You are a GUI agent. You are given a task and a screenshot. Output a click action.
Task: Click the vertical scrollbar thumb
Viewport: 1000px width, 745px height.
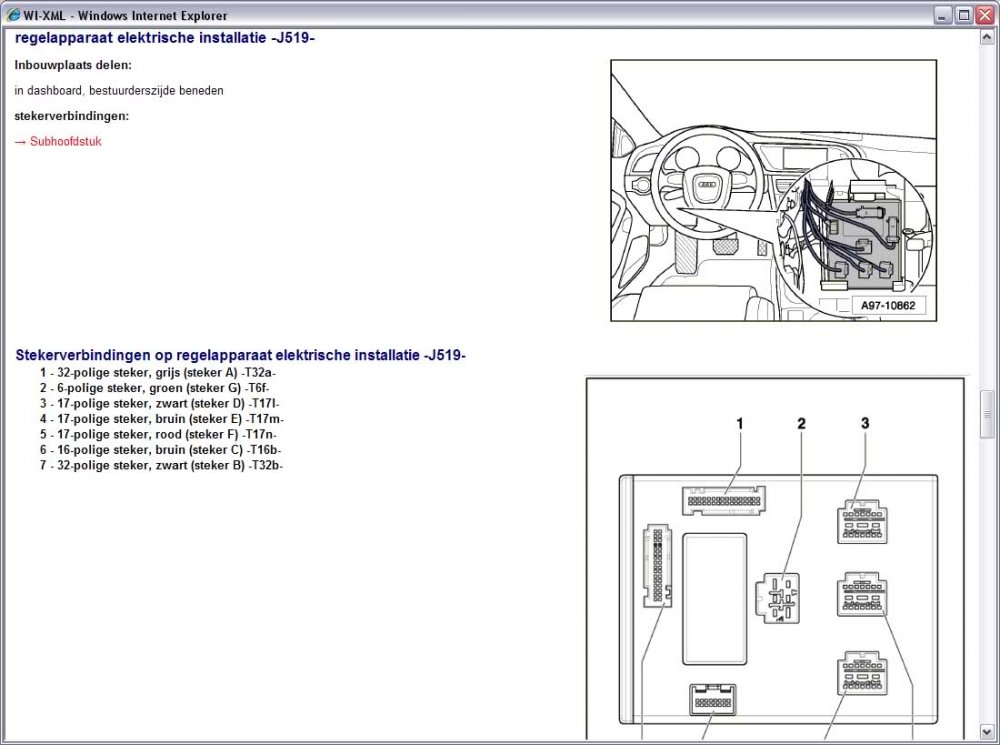[987, 415]
